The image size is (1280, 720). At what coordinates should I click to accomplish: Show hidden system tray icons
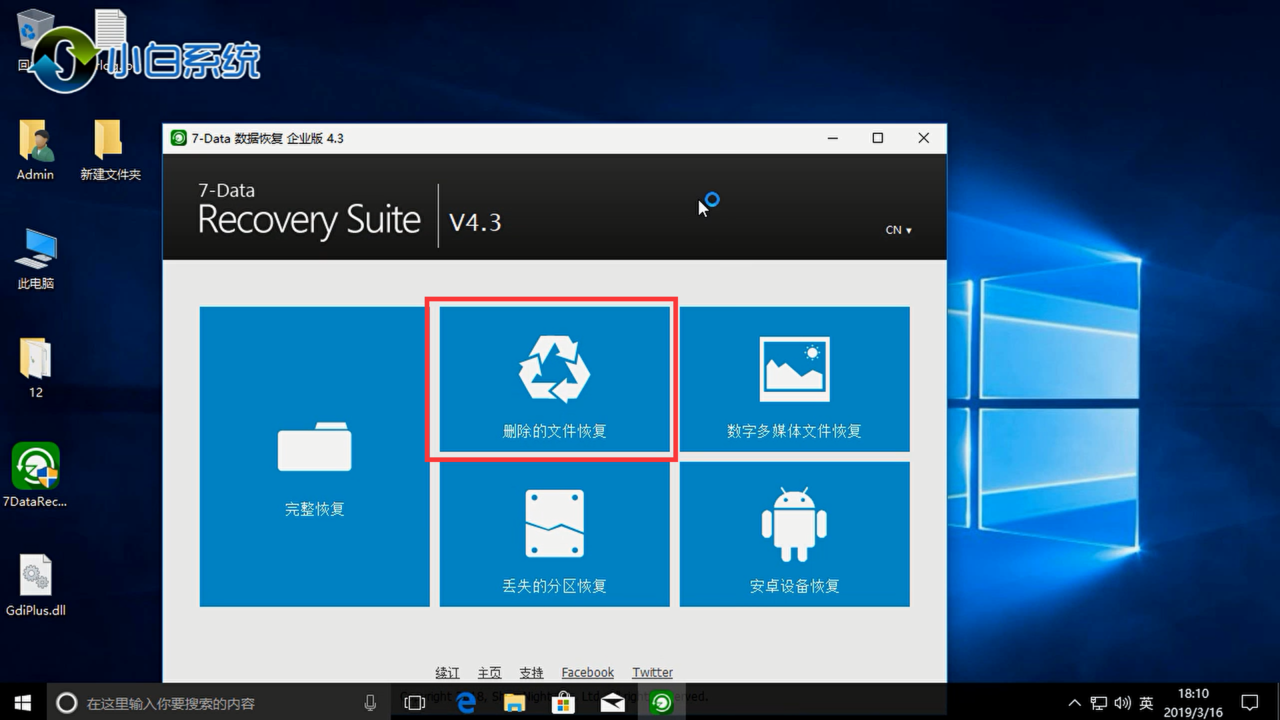1075,703
